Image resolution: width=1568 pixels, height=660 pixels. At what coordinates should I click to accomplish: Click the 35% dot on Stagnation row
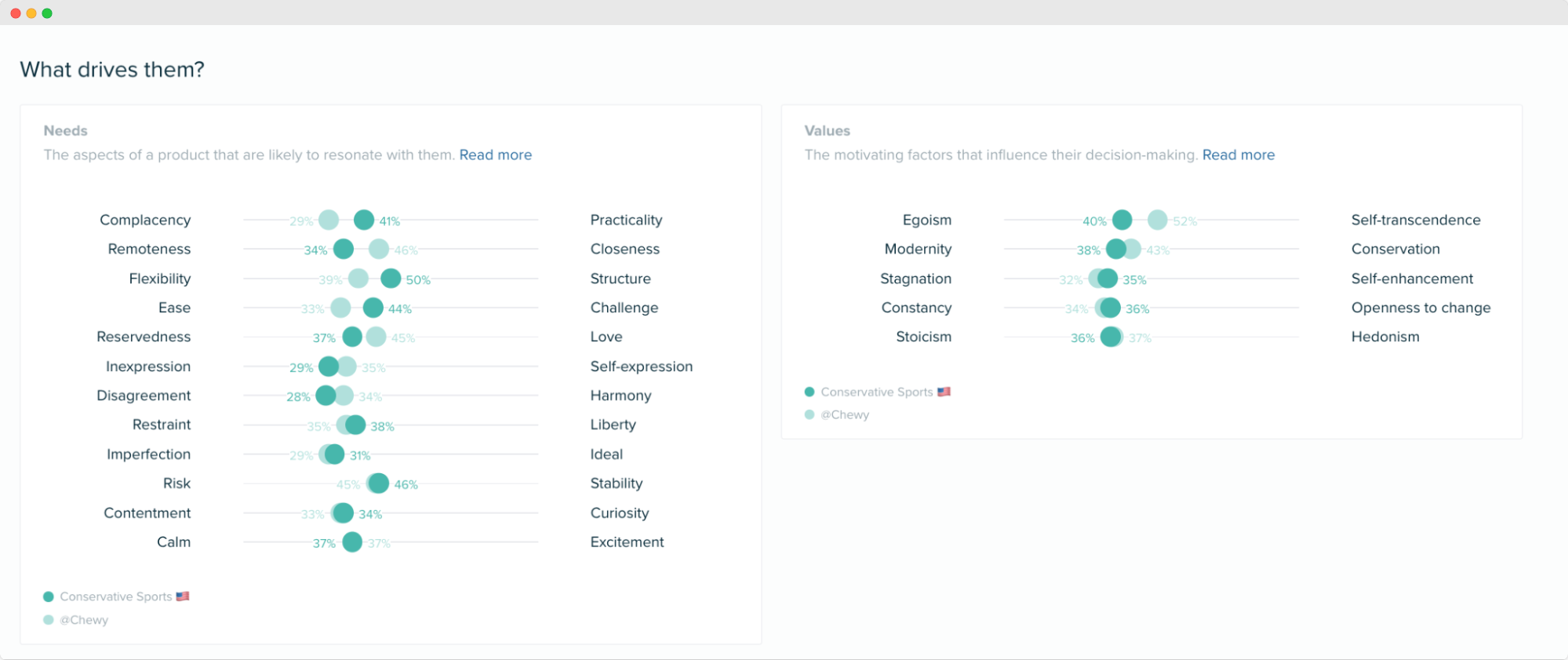click(1108, 278)
